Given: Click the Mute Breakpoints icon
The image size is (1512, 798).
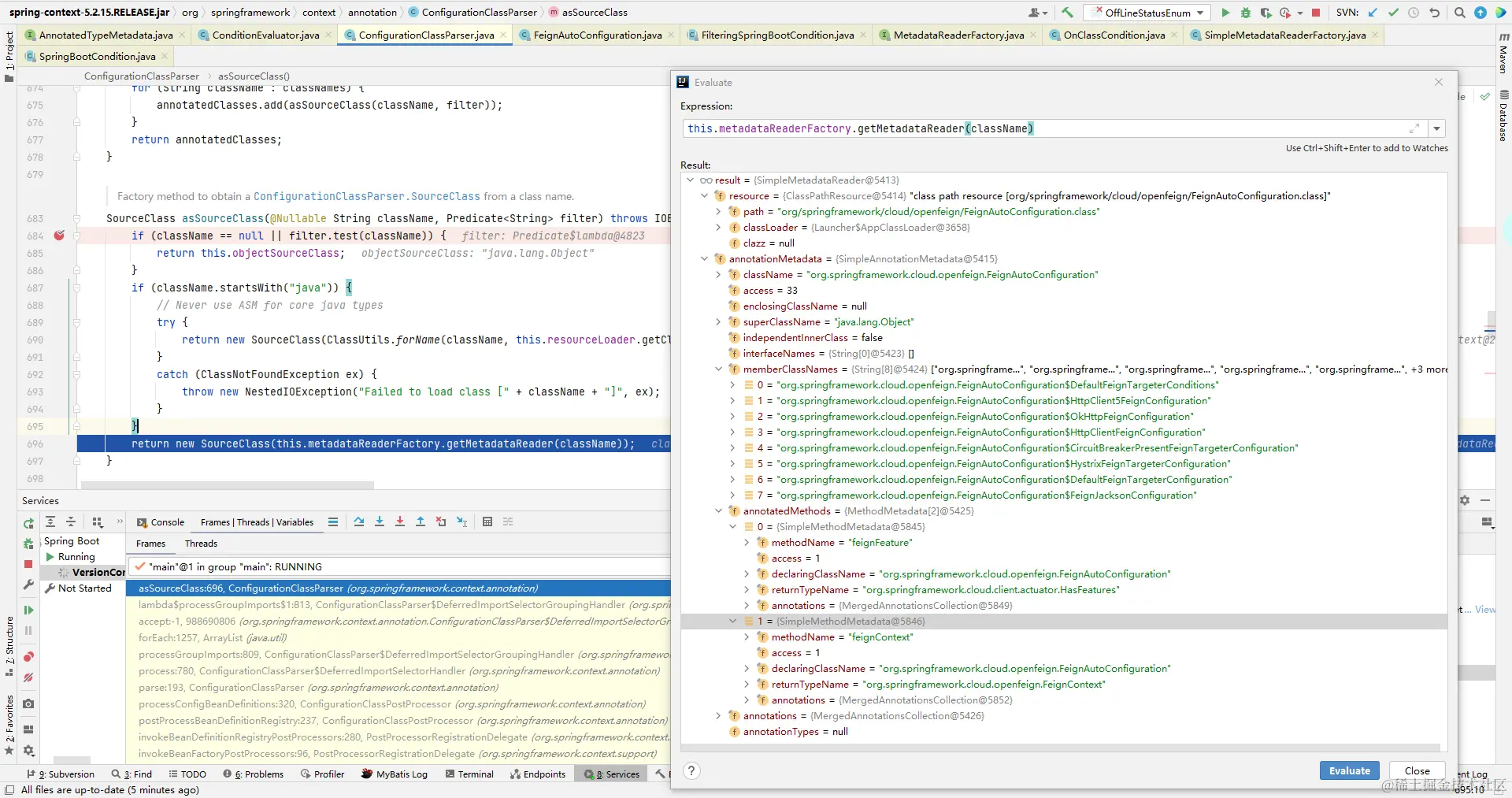Looking at the screenshot, I should [28, 677].
